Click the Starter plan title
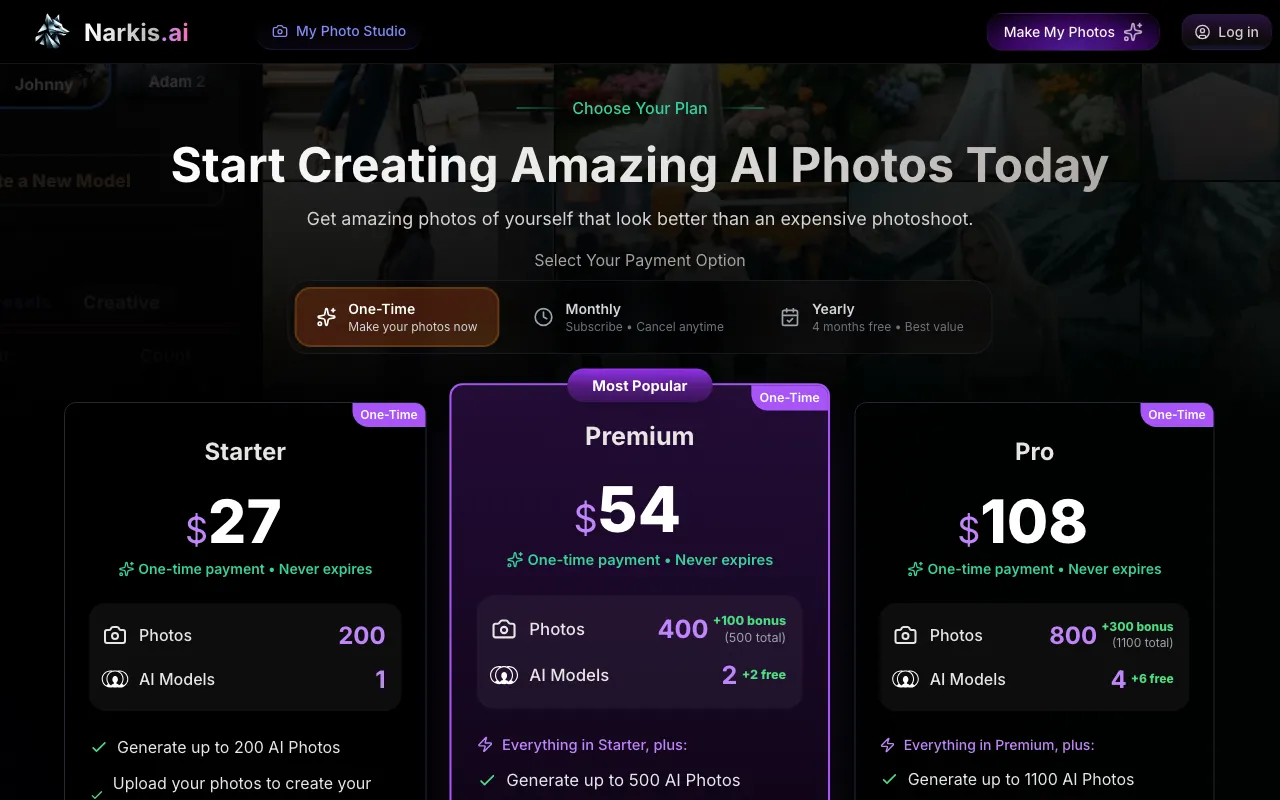Screen dimensions: 1280x800 [245, 452]
